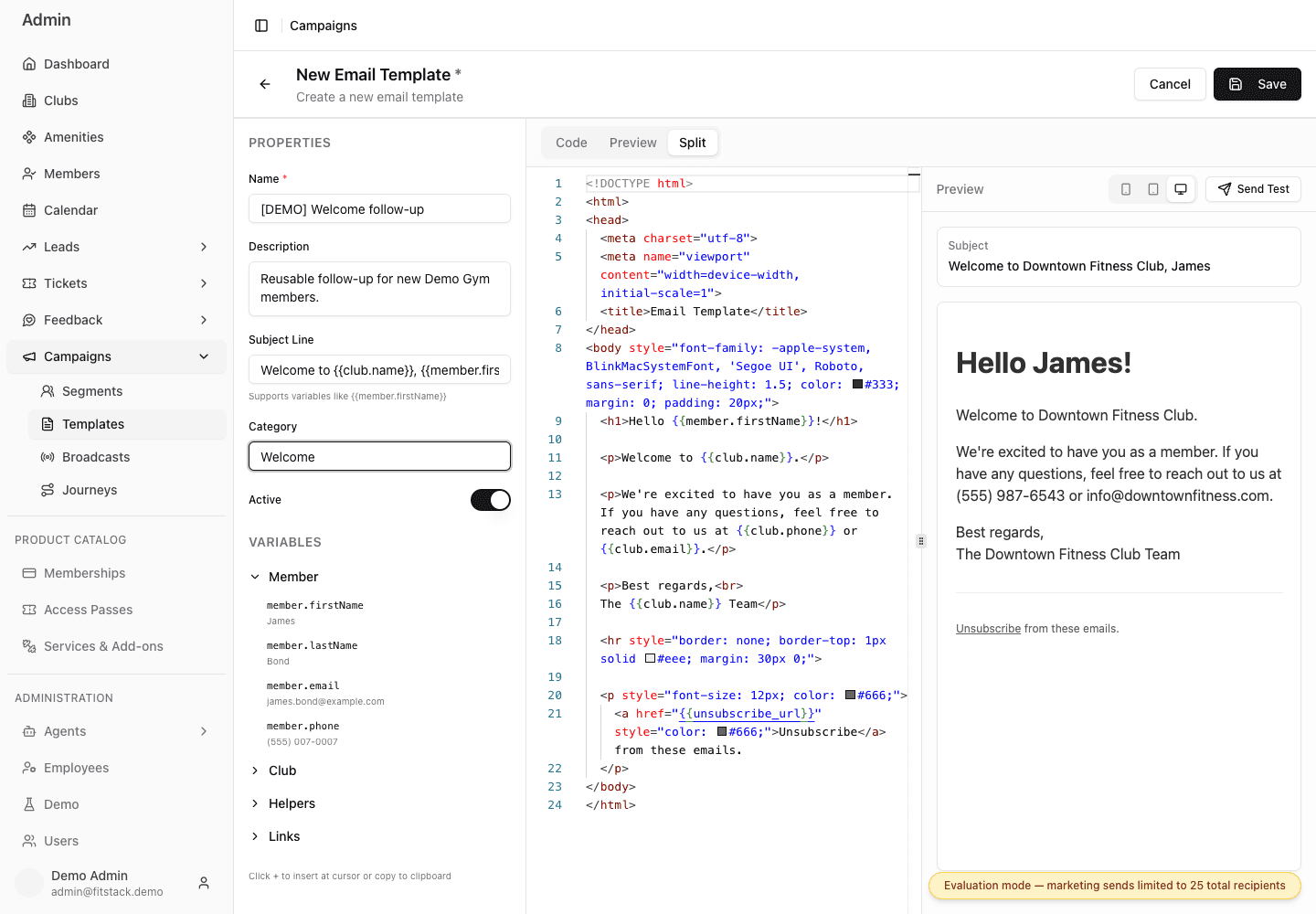1316x914 pixels.
Task: Click the Agents bot icon
Action: coord(29,731)
